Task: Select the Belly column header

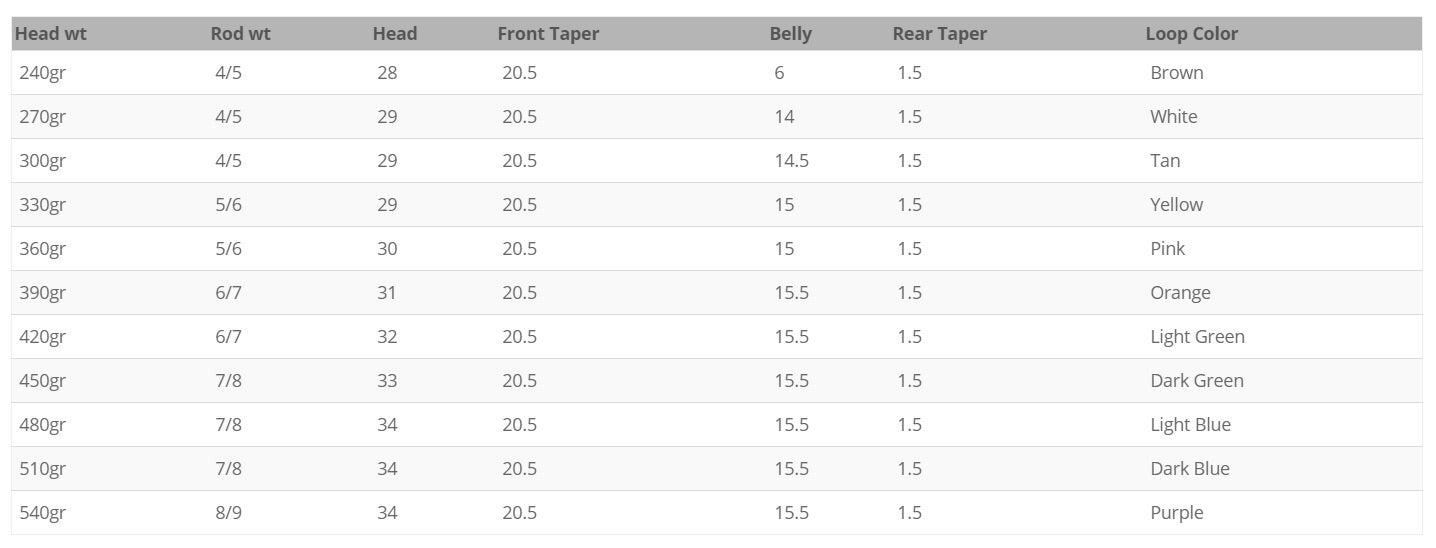Action: point(790,34)
